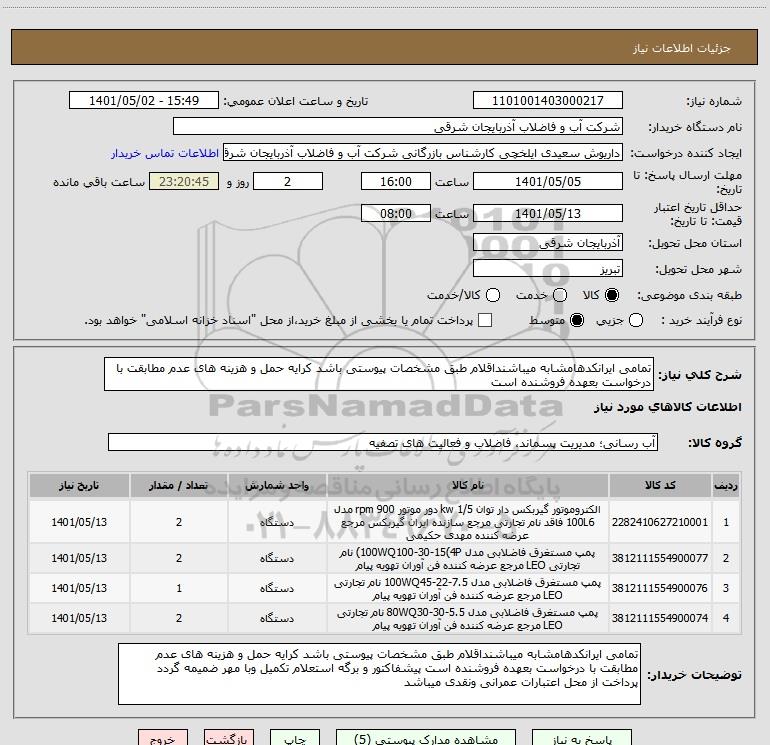Click the 08:00 validity time field

(396, 213)
